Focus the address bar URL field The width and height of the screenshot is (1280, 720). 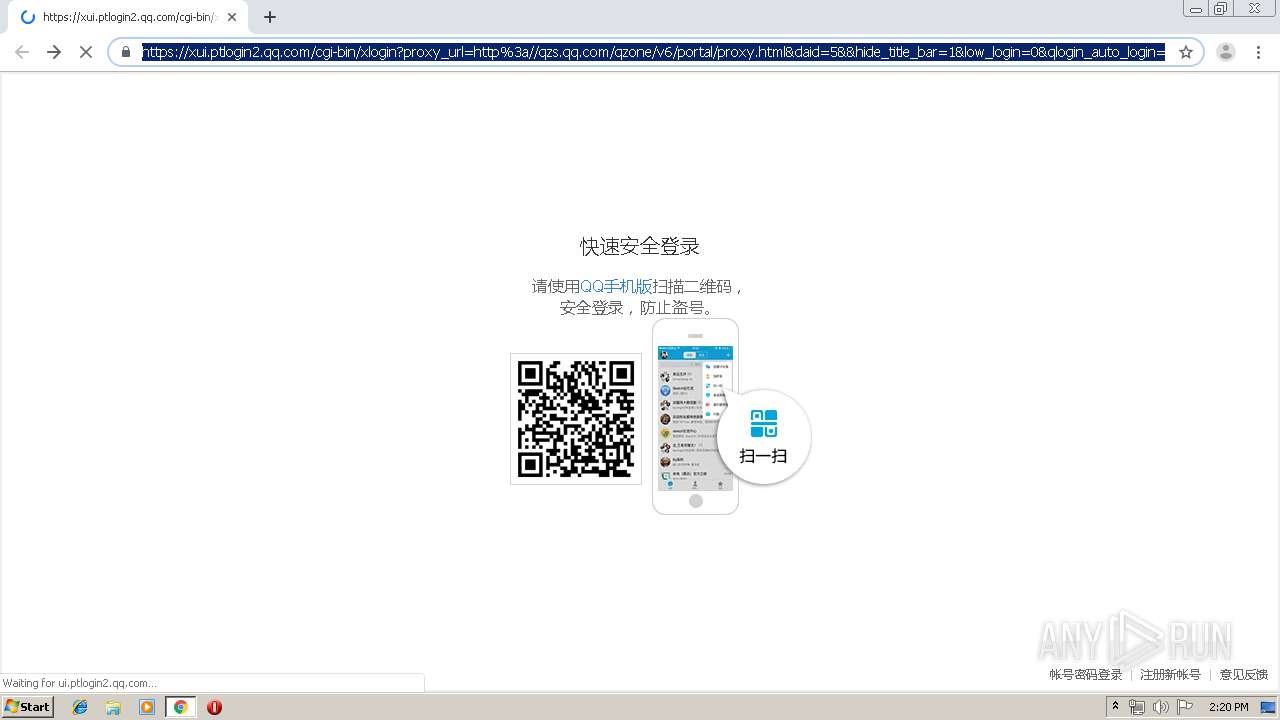653,52
